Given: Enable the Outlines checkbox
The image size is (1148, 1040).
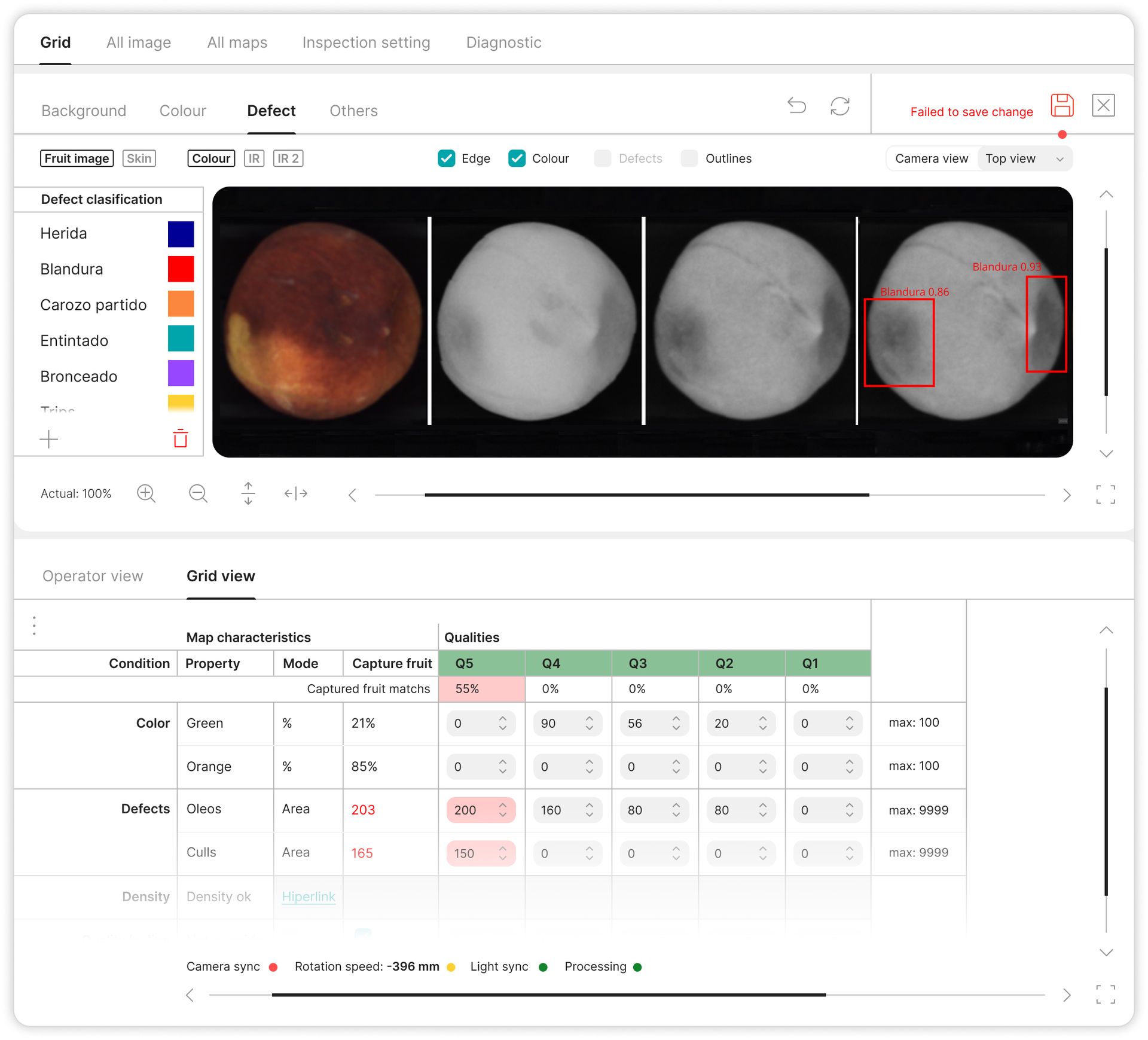Looking at the screenshot, I should tap(689, 158).
